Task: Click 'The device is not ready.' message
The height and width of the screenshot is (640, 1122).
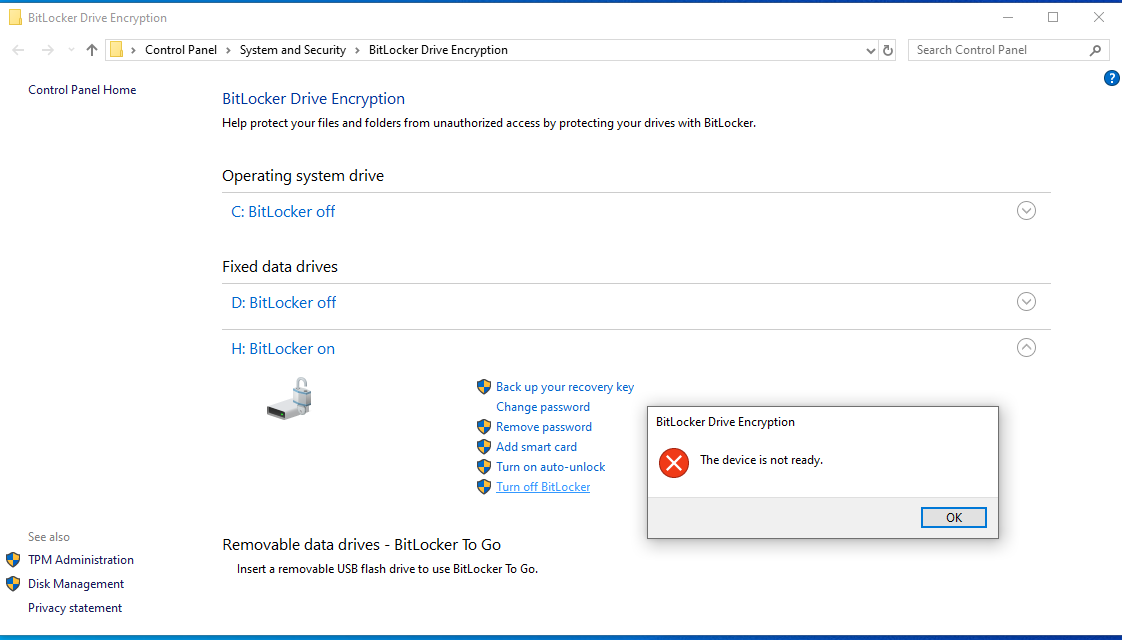Action: 761,460
